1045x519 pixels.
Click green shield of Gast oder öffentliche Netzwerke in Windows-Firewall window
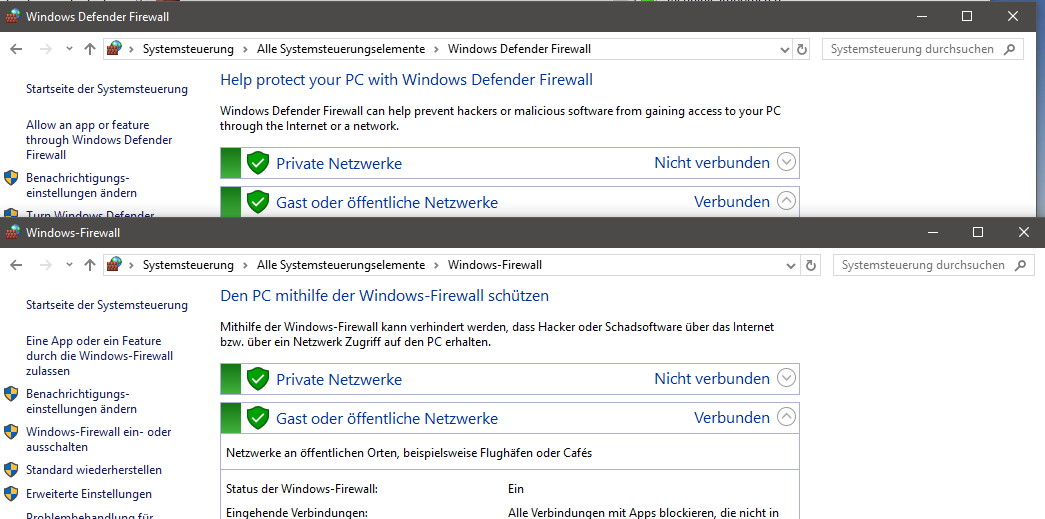[x=257, y=417]
